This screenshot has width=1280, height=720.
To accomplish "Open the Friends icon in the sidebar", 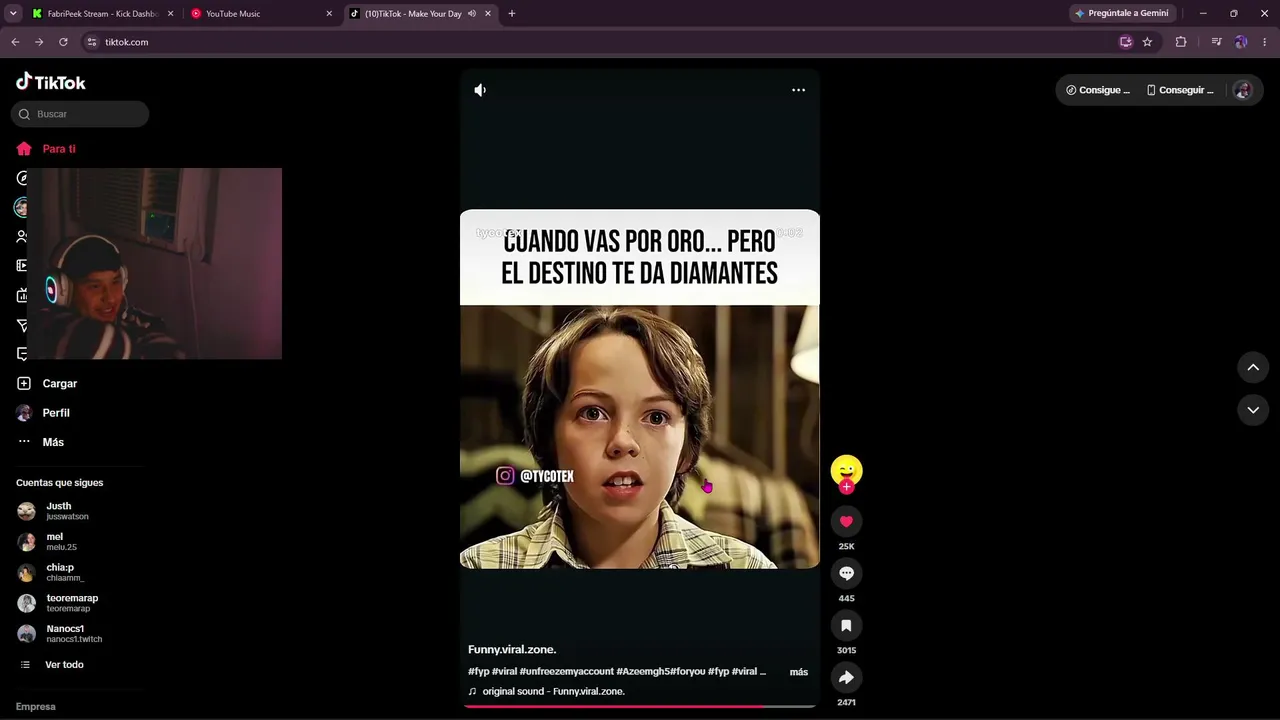I will (x=21, y=237).
